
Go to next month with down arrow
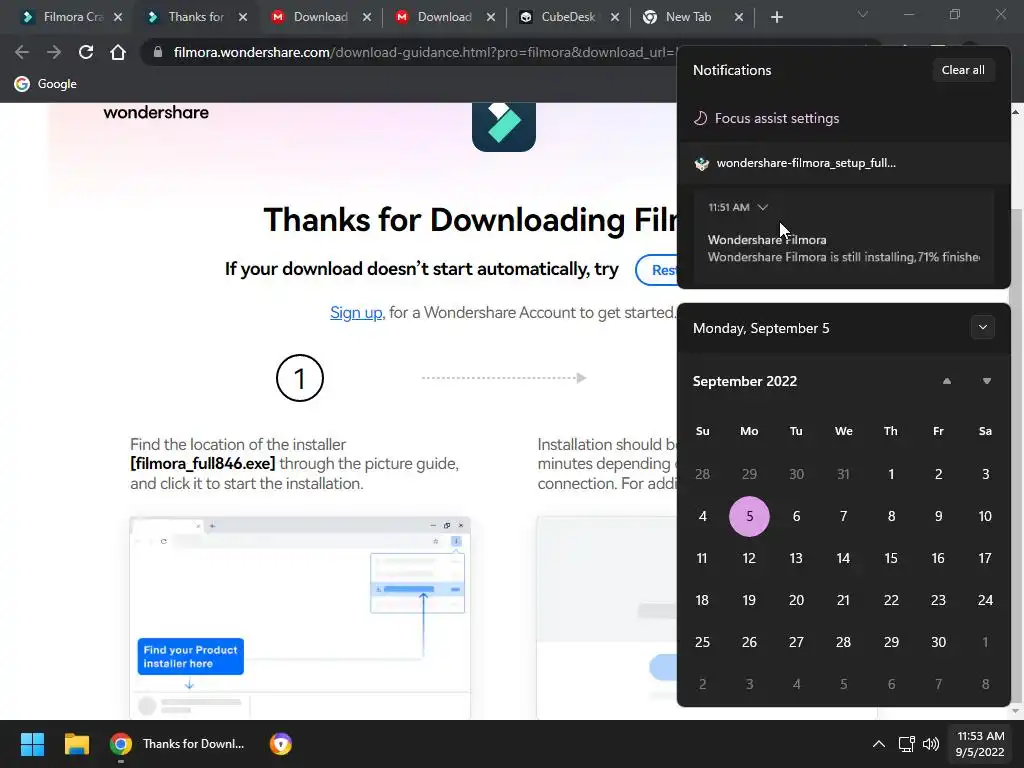(x=987, y=381)
